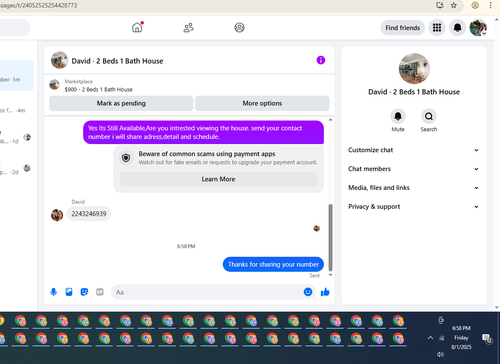The image size is (500, 364).
Task: Click the Find friends button
Action: (x=402, y=28)
